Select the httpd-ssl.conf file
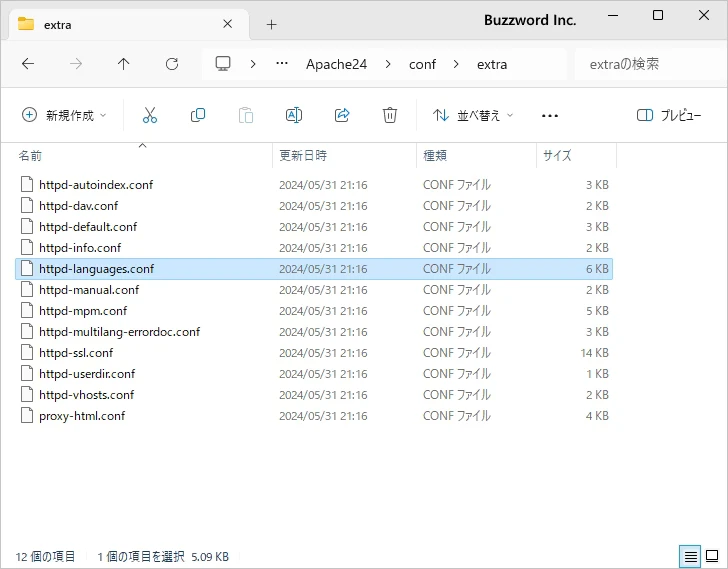The height and width of the screenshot is (569, 728). click(x=76, y=352)
